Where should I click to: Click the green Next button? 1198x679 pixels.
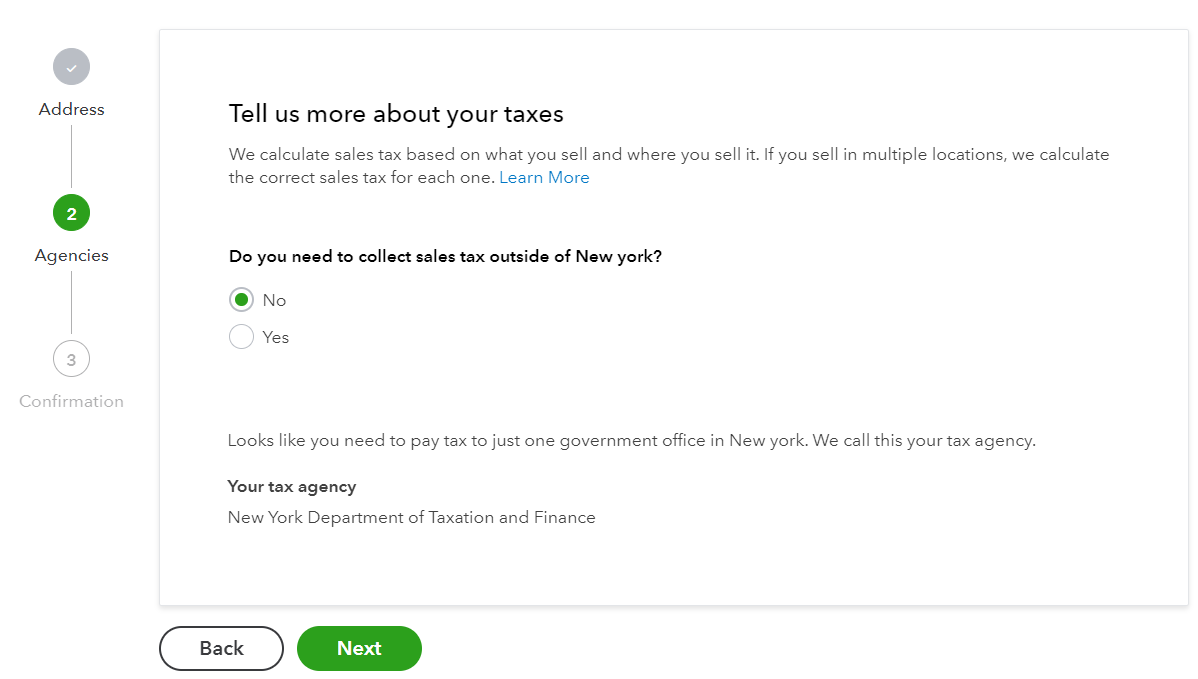[x=359, y=648]
